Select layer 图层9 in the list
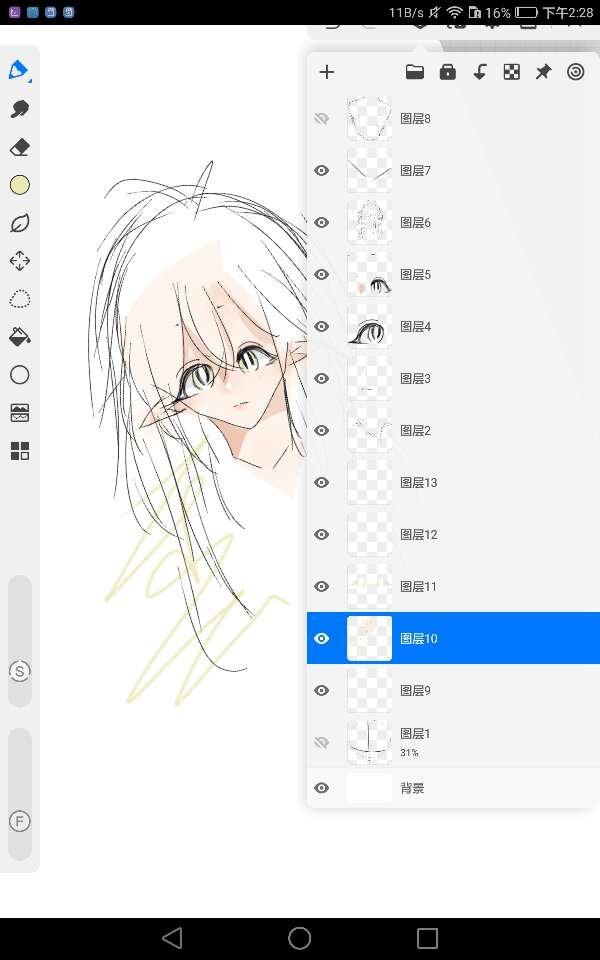The width and height of the screenshot is (600, 960). tap(450, 690)
